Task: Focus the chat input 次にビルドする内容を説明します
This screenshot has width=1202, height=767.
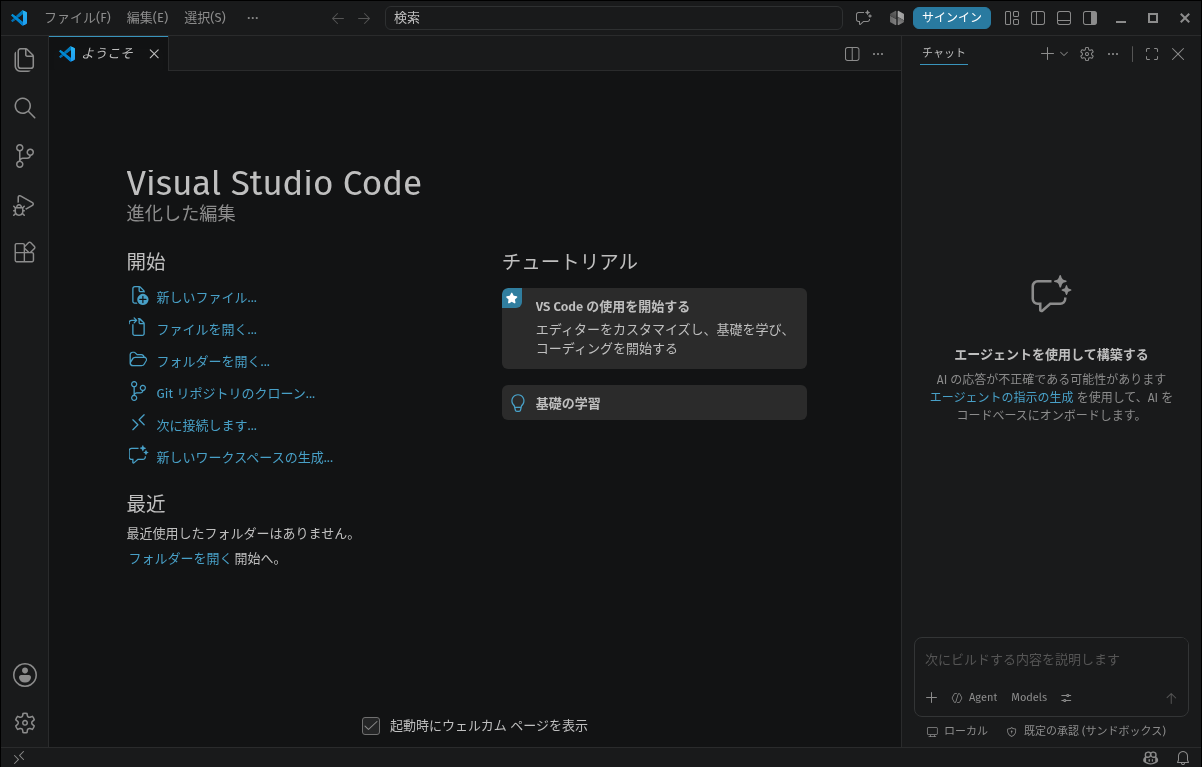Action: point(1051,660)
